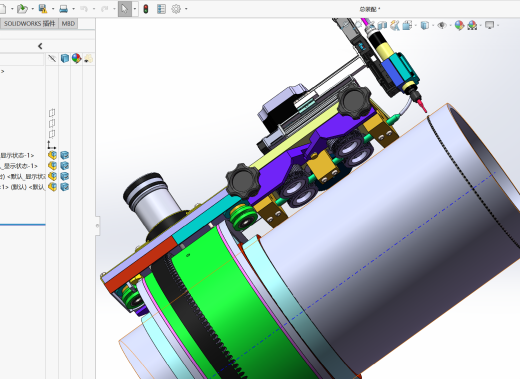Click the Section View icon in viewport toolbar
This screenshot has width=520, height=379.
point(382,25)
